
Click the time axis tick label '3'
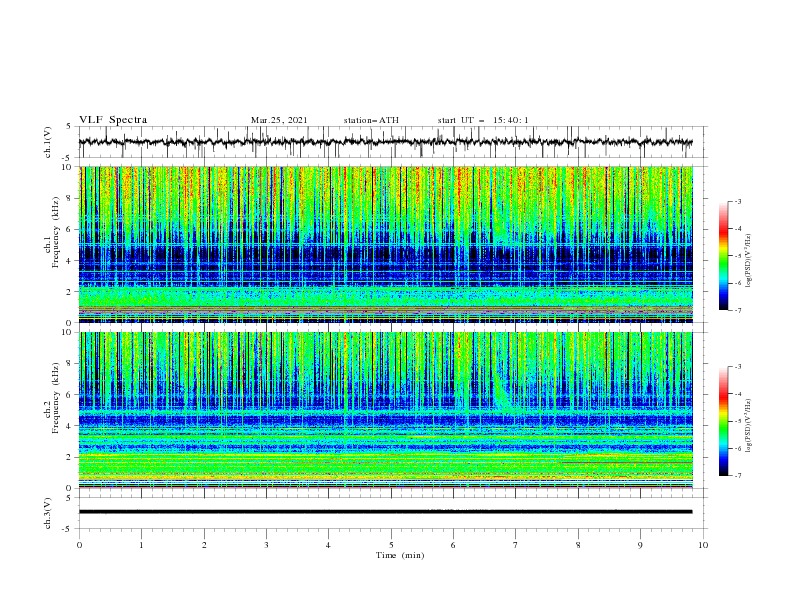[x=266, y=545]
